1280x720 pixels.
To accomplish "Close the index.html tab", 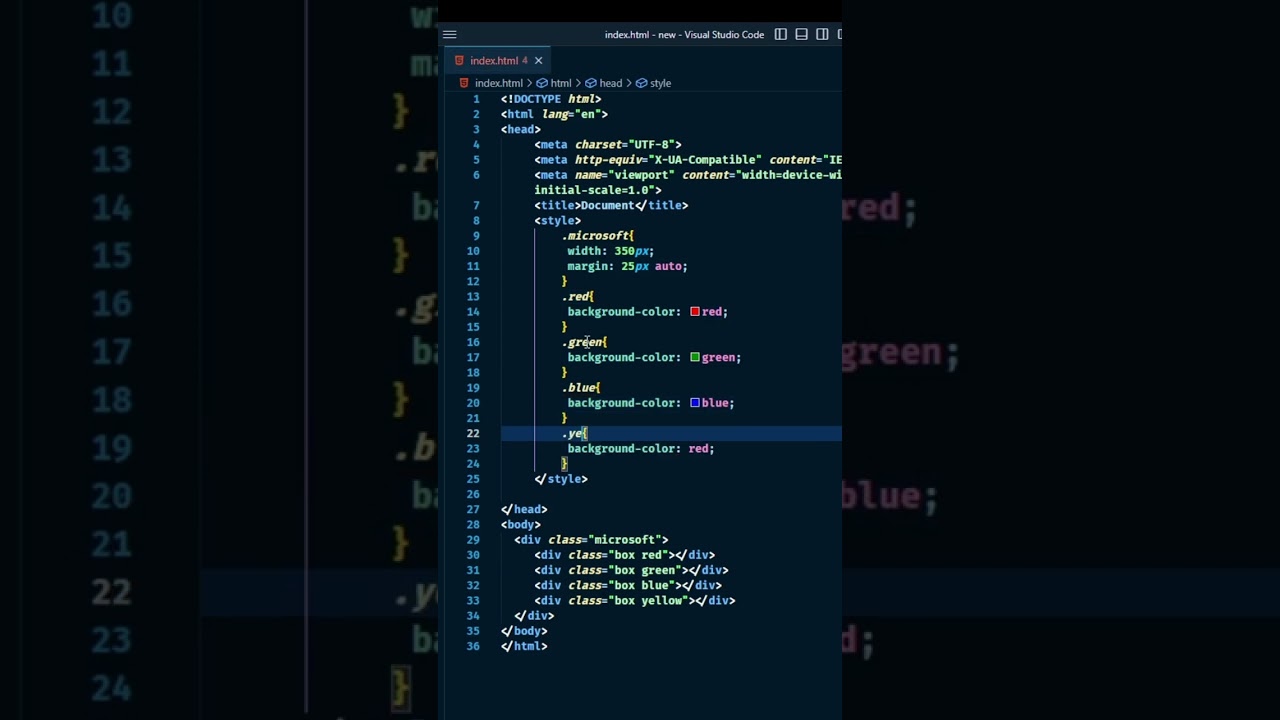I will [x=538, y=60].
